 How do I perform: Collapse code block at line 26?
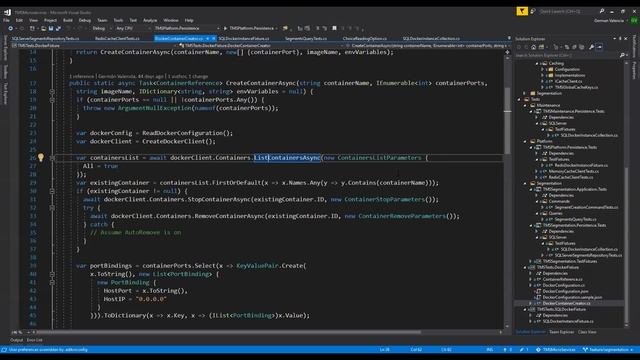click(52, 158)
